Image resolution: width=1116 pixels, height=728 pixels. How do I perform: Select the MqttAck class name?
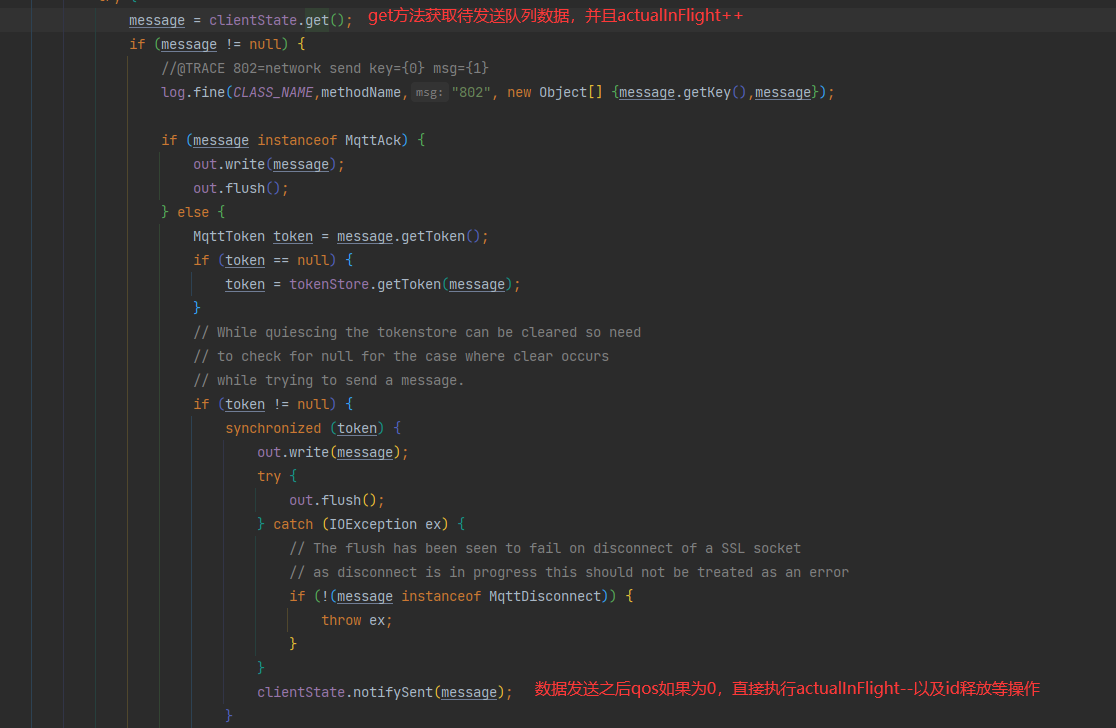pos(373,140)
